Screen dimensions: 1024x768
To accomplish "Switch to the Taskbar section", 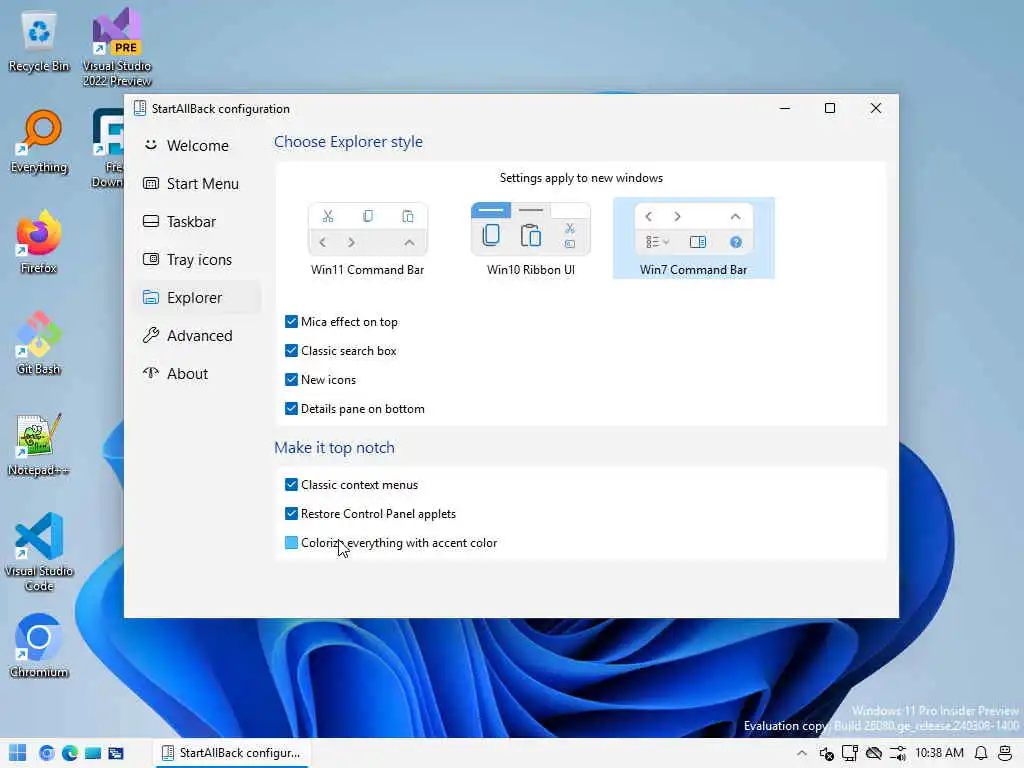I will coord(198,221).
